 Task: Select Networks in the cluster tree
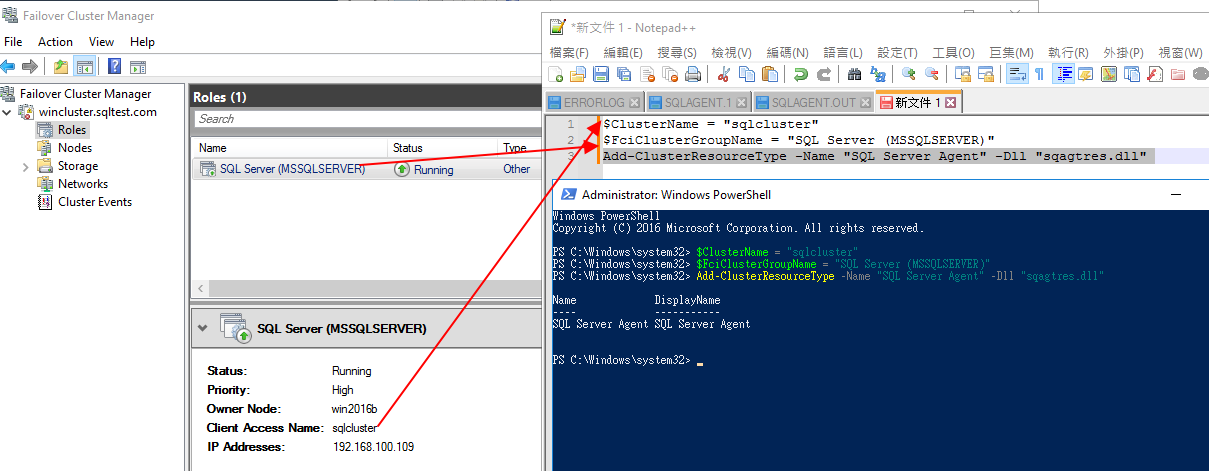pyautogui.click(x=83, y=184)
